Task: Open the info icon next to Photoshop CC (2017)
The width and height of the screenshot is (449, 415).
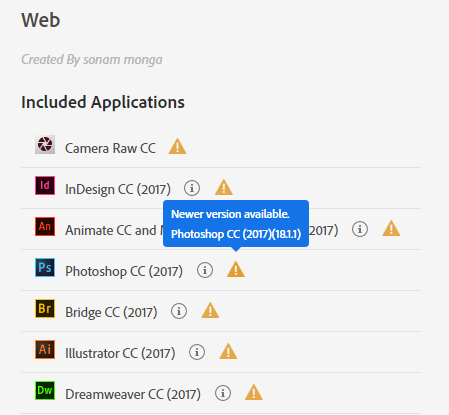Action: [x=205, y=270]
